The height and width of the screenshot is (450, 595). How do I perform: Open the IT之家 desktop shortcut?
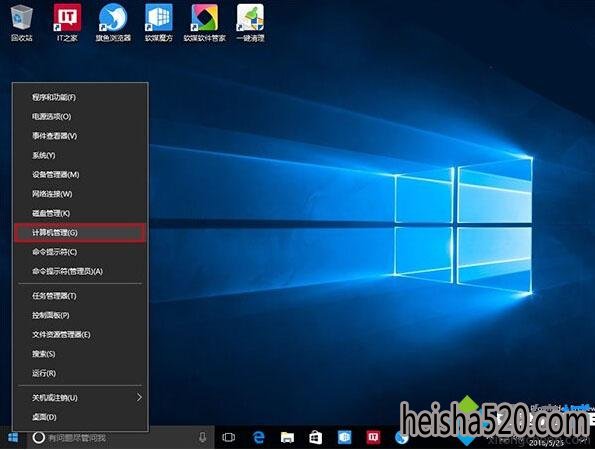coord(67,22)
